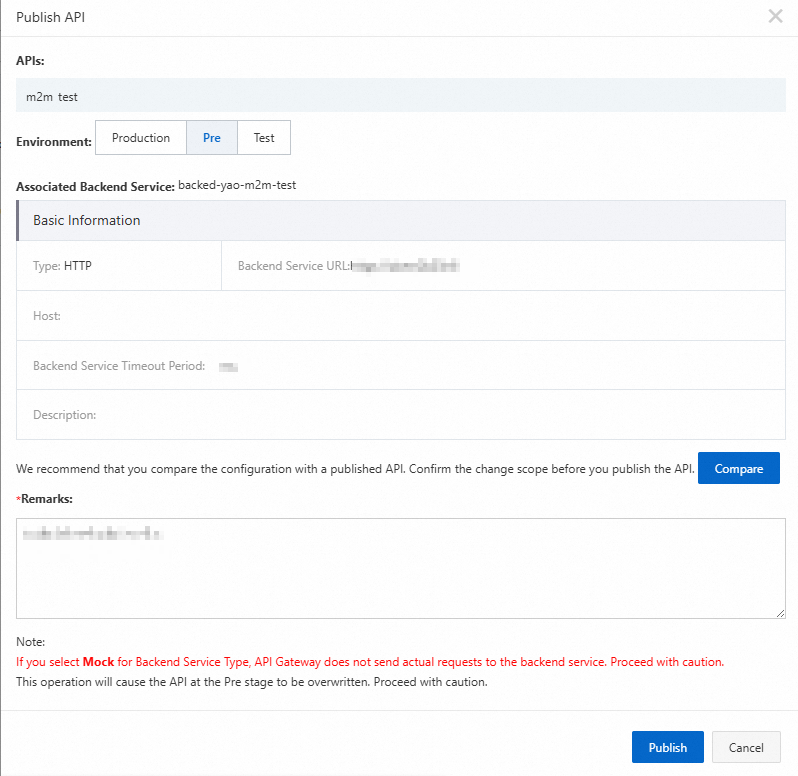This screenshot has height=776, width=798.
Task: Click the Type: HTTP cell
Action: 63,266
